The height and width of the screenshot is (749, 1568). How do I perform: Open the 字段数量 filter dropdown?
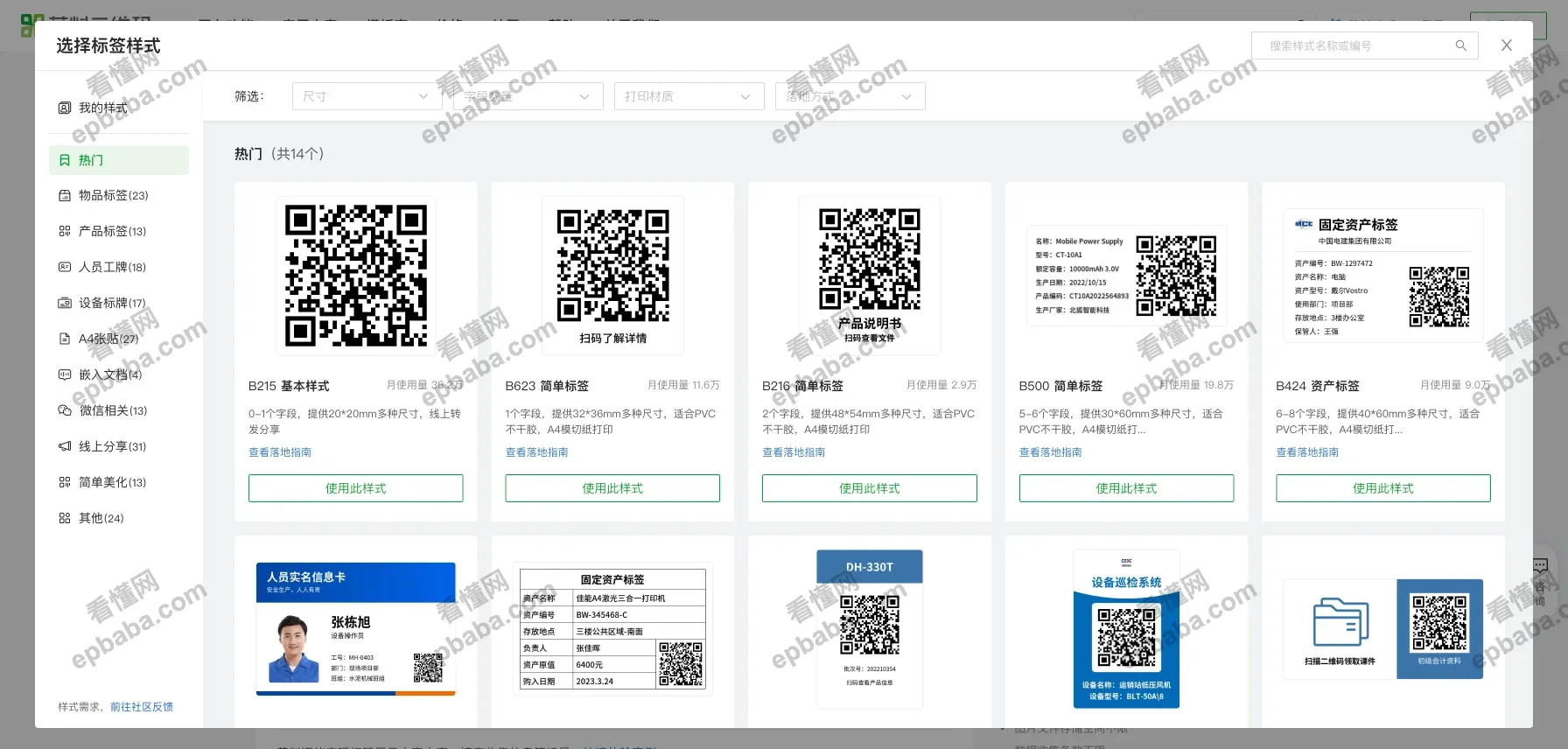[x=528, y=96]
